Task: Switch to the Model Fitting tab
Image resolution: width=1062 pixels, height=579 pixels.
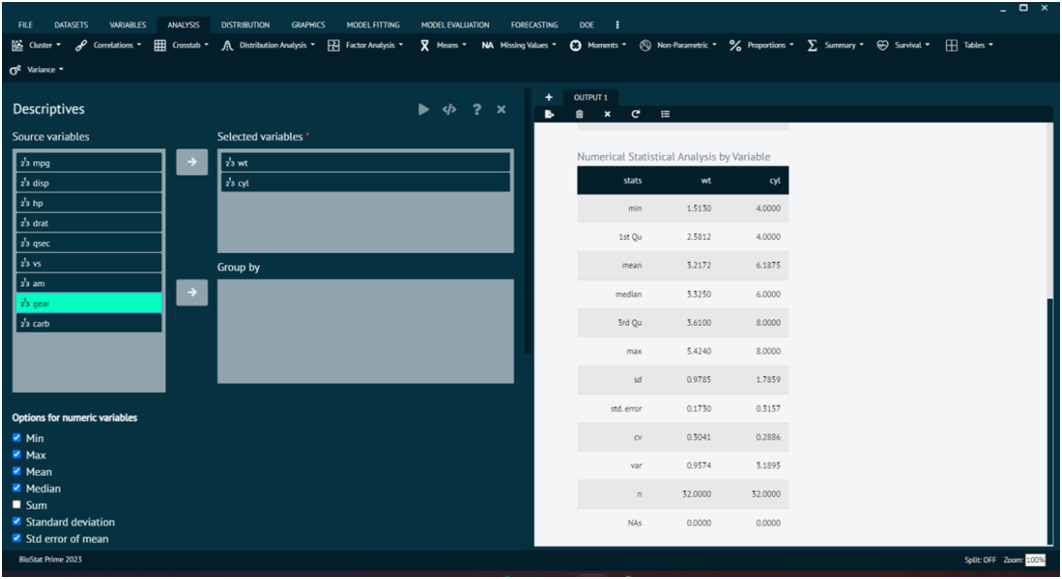Action: coord(372,24)
